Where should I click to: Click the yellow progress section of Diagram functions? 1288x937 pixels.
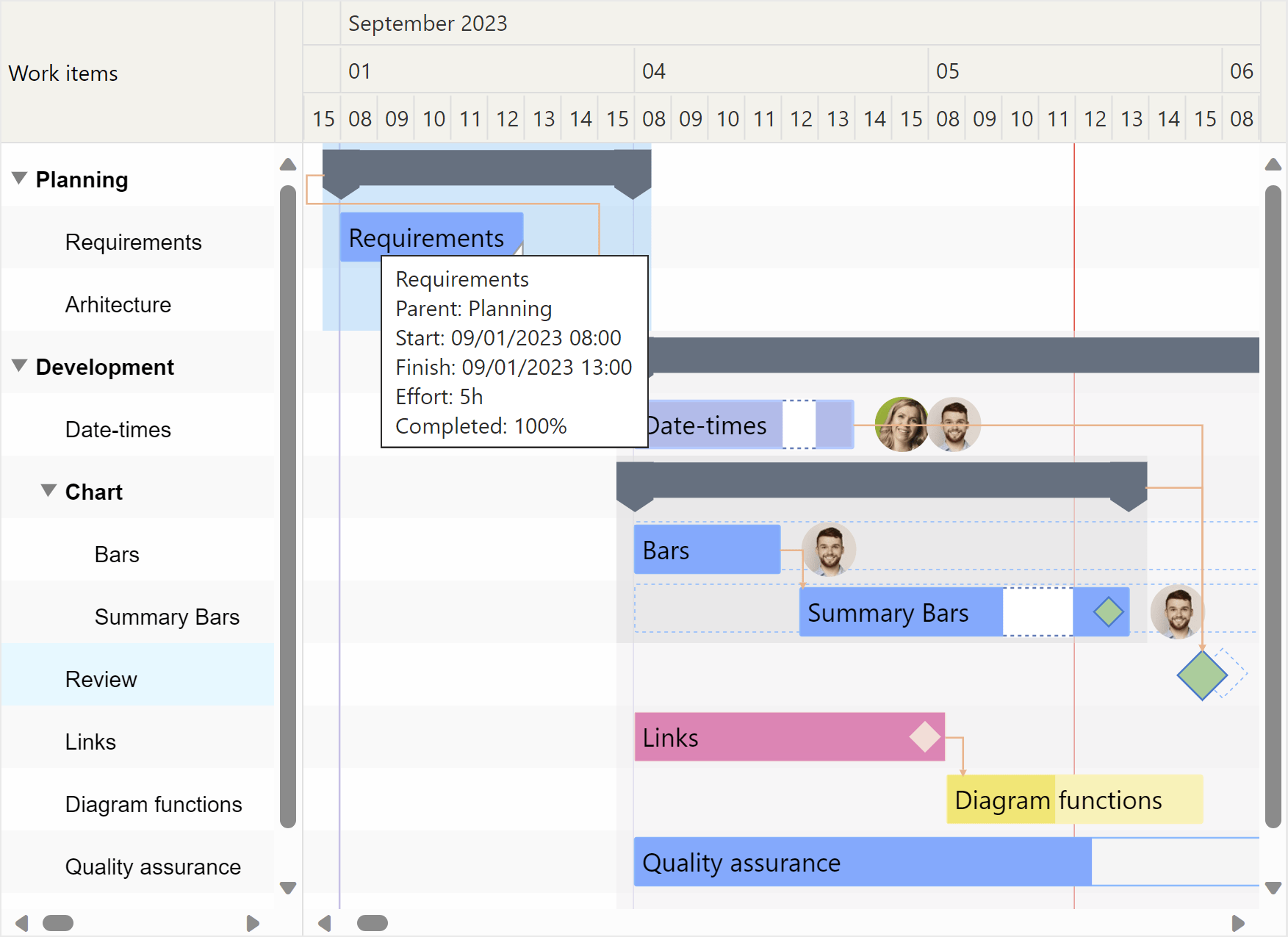(999, 800)
